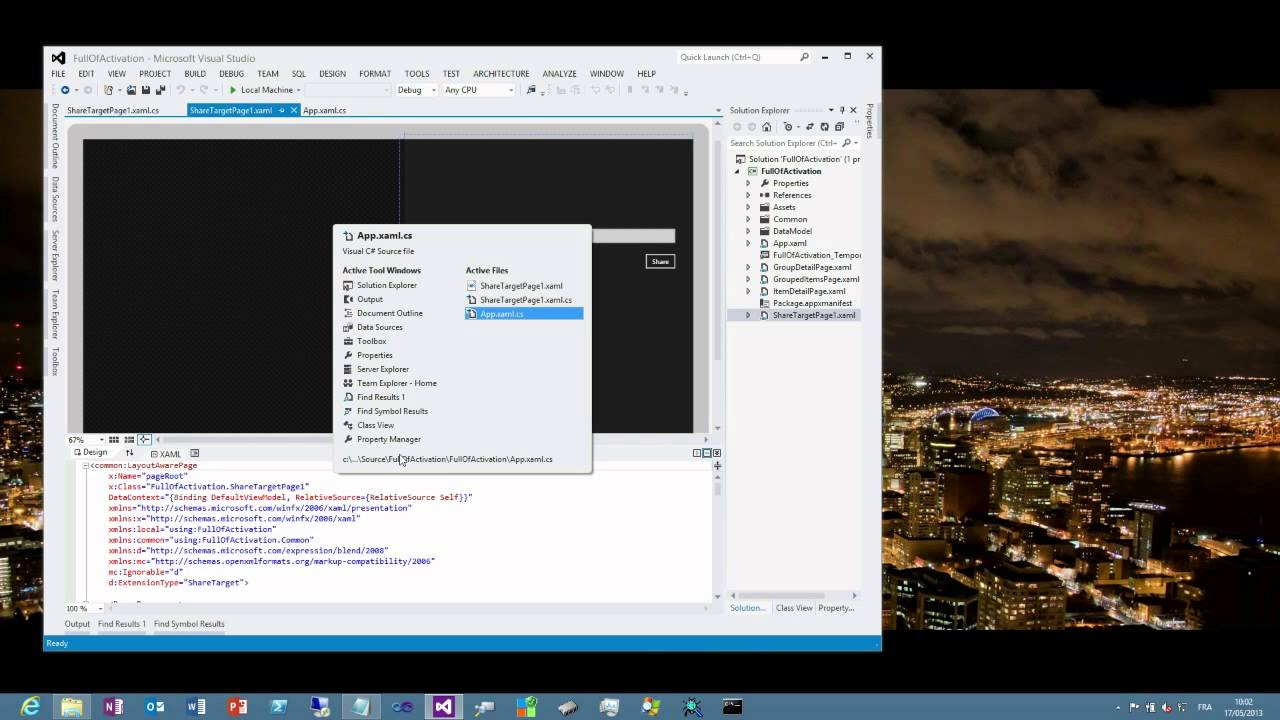Screen dimensions: 1280x720
Task: Click the pending changes filter icon
Action: [788, 127]
